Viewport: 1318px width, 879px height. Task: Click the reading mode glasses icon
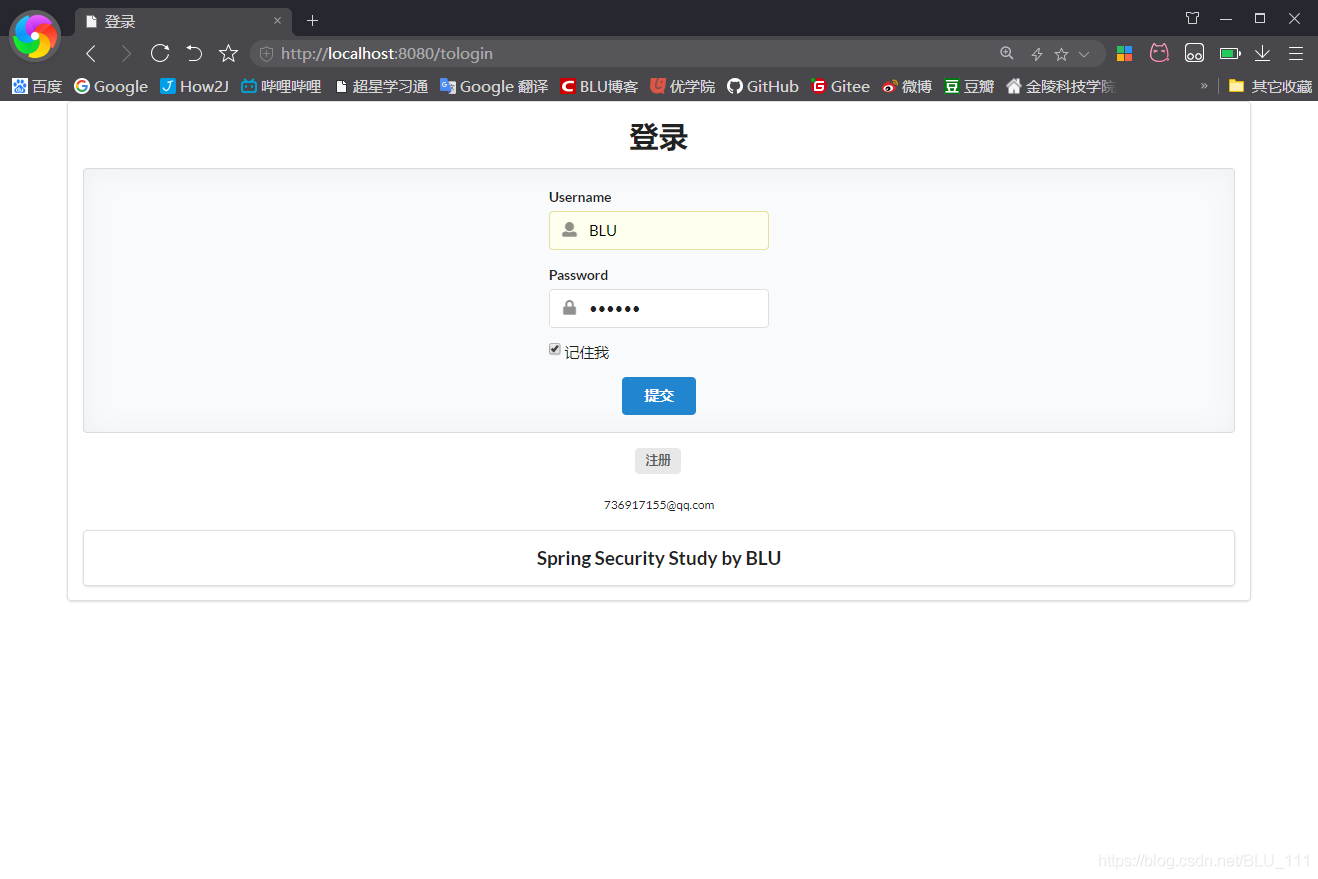tap(1194, 53)
